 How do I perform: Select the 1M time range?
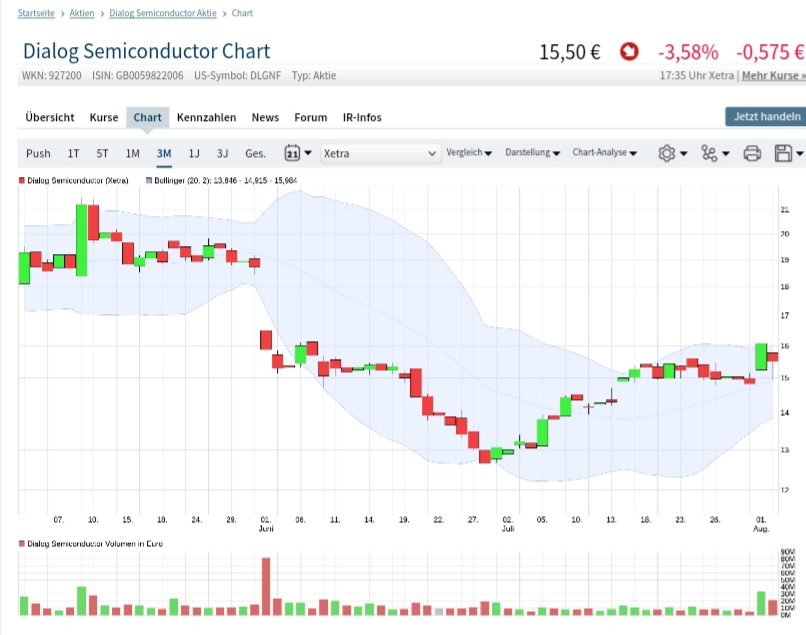132,153
